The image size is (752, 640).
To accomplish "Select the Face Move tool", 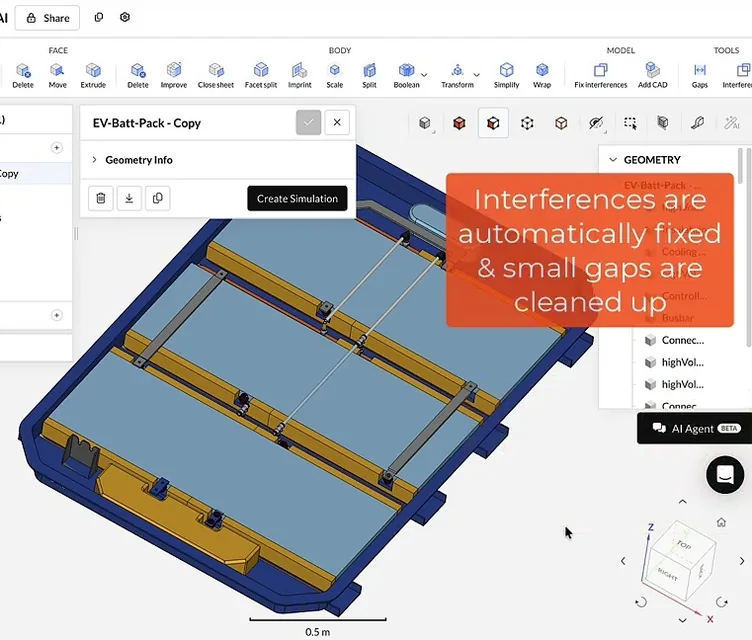I will tap(58, 75).
